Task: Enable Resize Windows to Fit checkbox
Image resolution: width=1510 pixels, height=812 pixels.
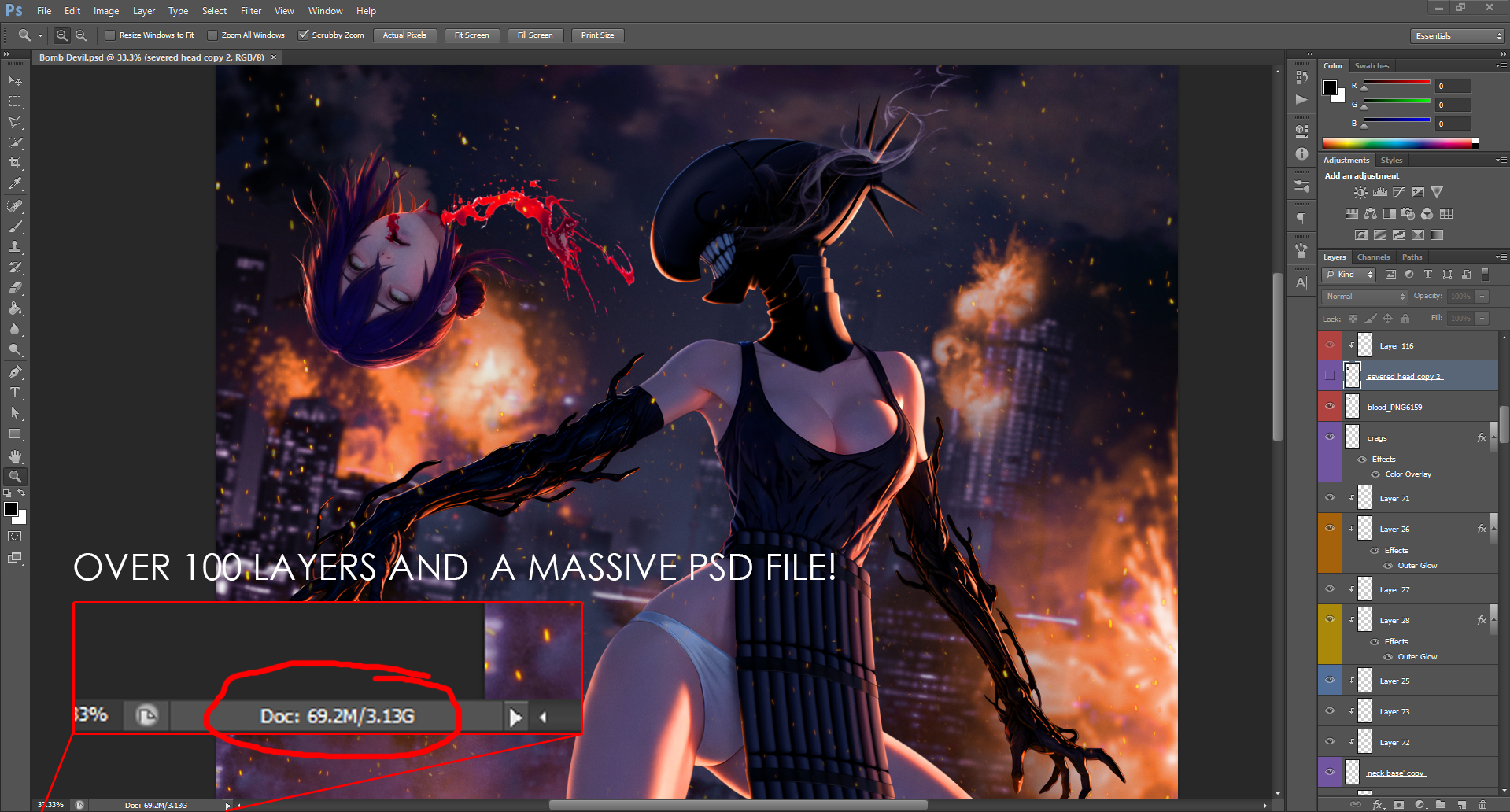Action: pyautogui.click(x=110, y=35)
